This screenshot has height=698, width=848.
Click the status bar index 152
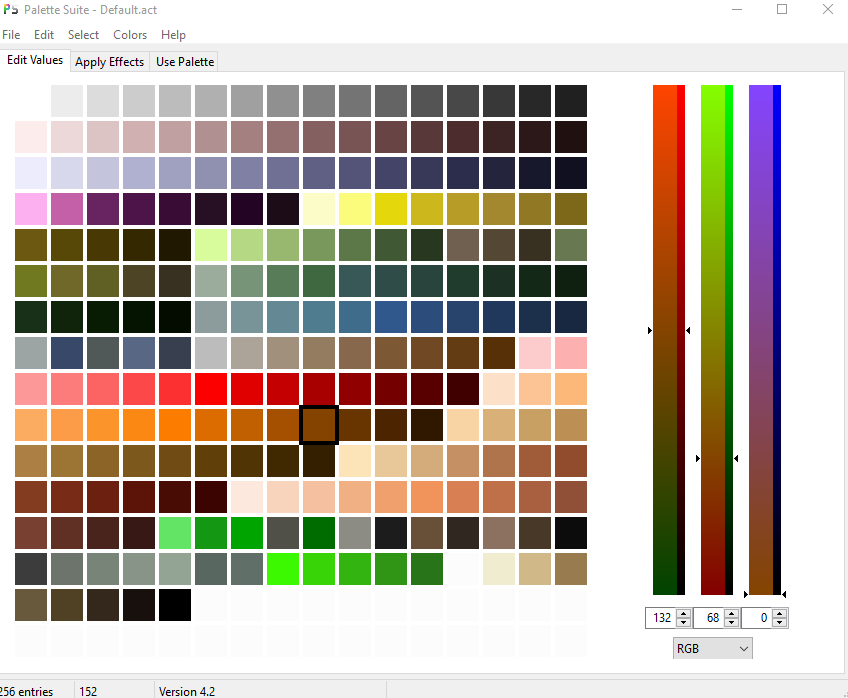coord(88,692)
